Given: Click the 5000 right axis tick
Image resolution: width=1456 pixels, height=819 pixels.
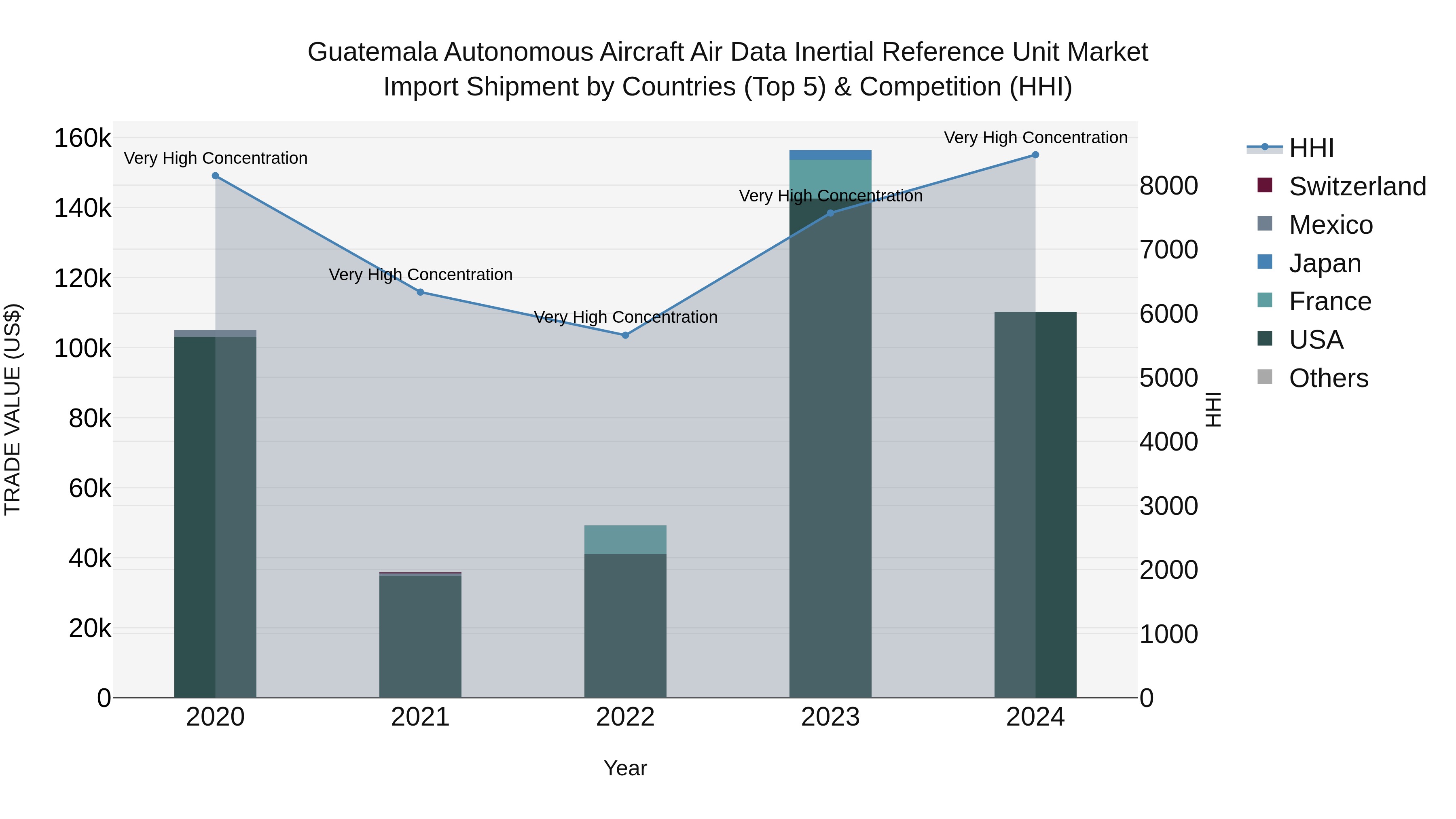Looking at the screenshot, I should point(1169,378).
